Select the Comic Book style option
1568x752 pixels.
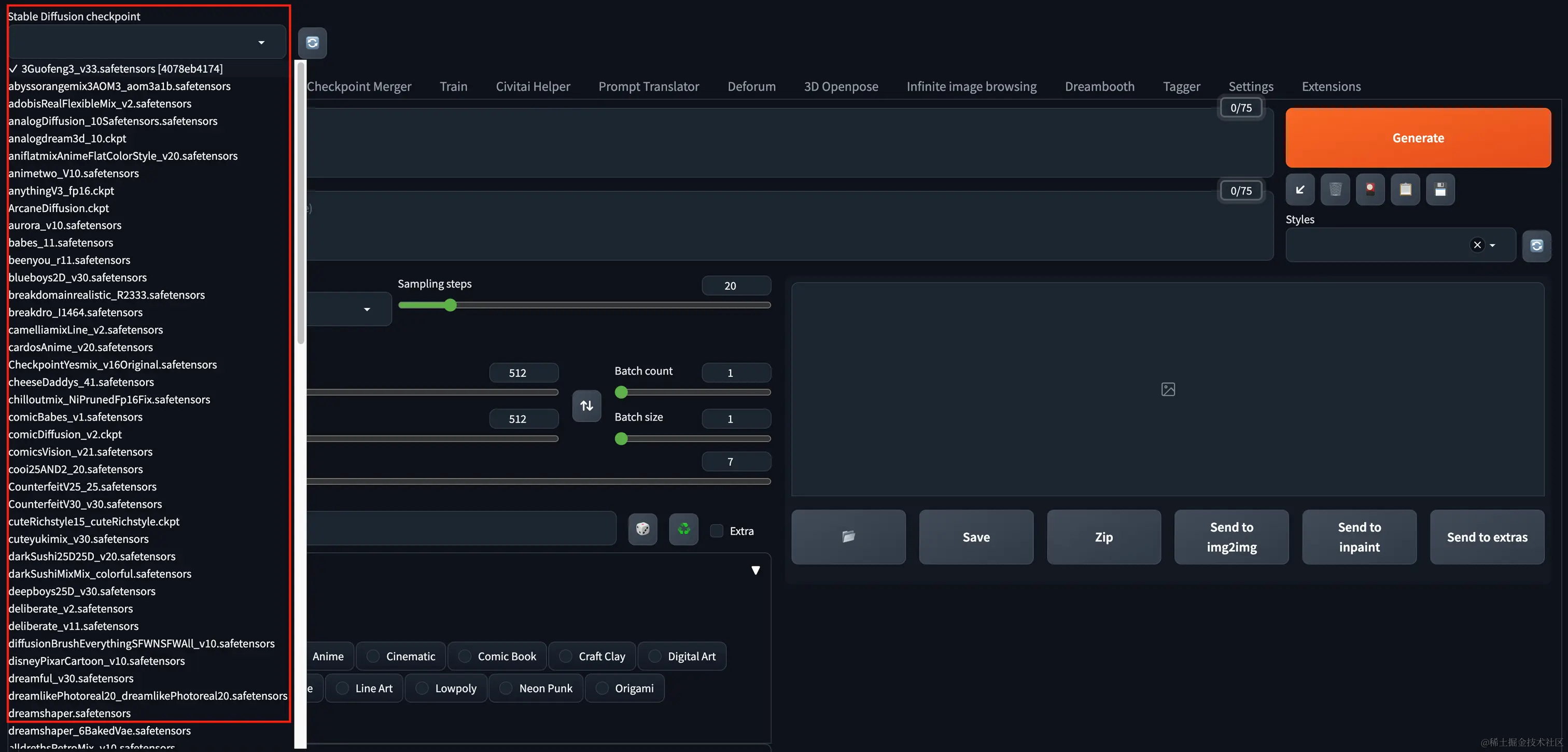pyautogui.click(x=497, y=656)
